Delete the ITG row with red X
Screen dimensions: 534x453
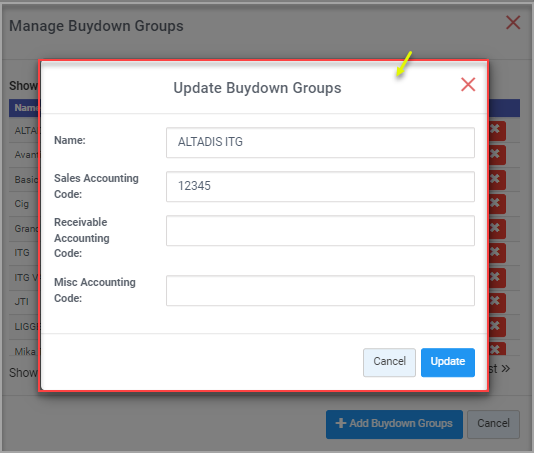coord(497,253)
